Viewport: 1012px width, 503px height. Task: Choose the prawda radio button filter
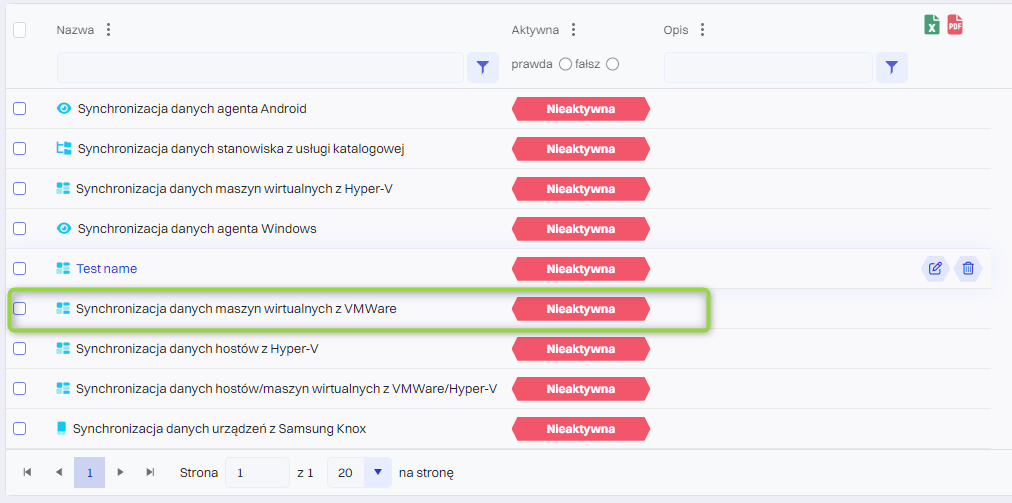pyautogui.click(x=565, y=64)
